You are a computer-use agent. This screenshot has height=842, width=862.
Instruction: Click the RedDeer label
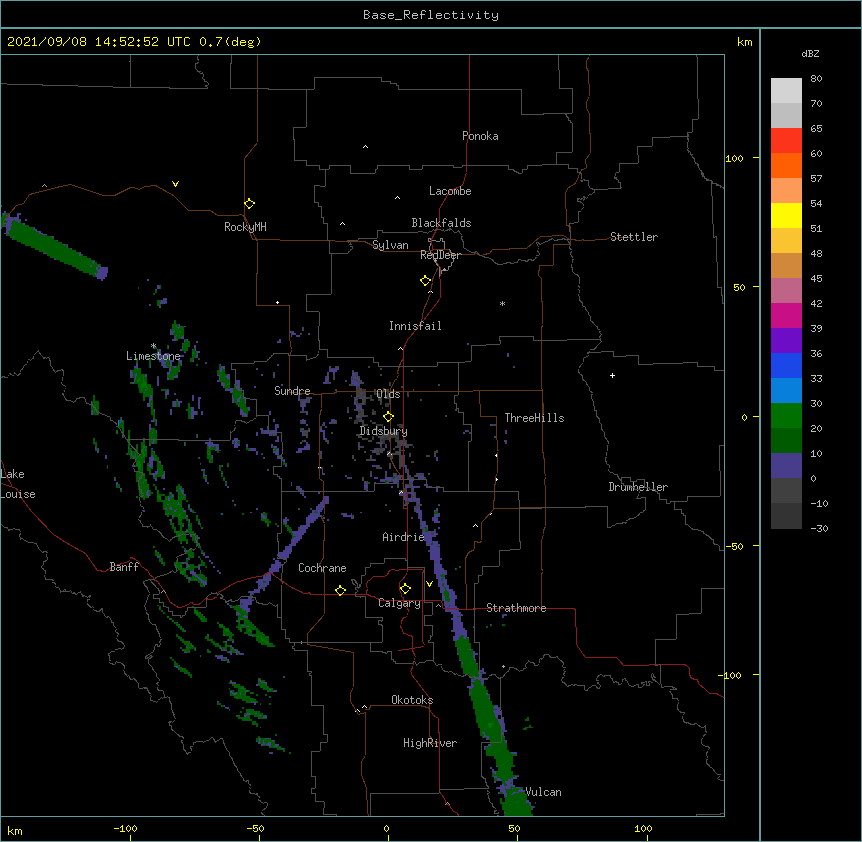[440, 255]
